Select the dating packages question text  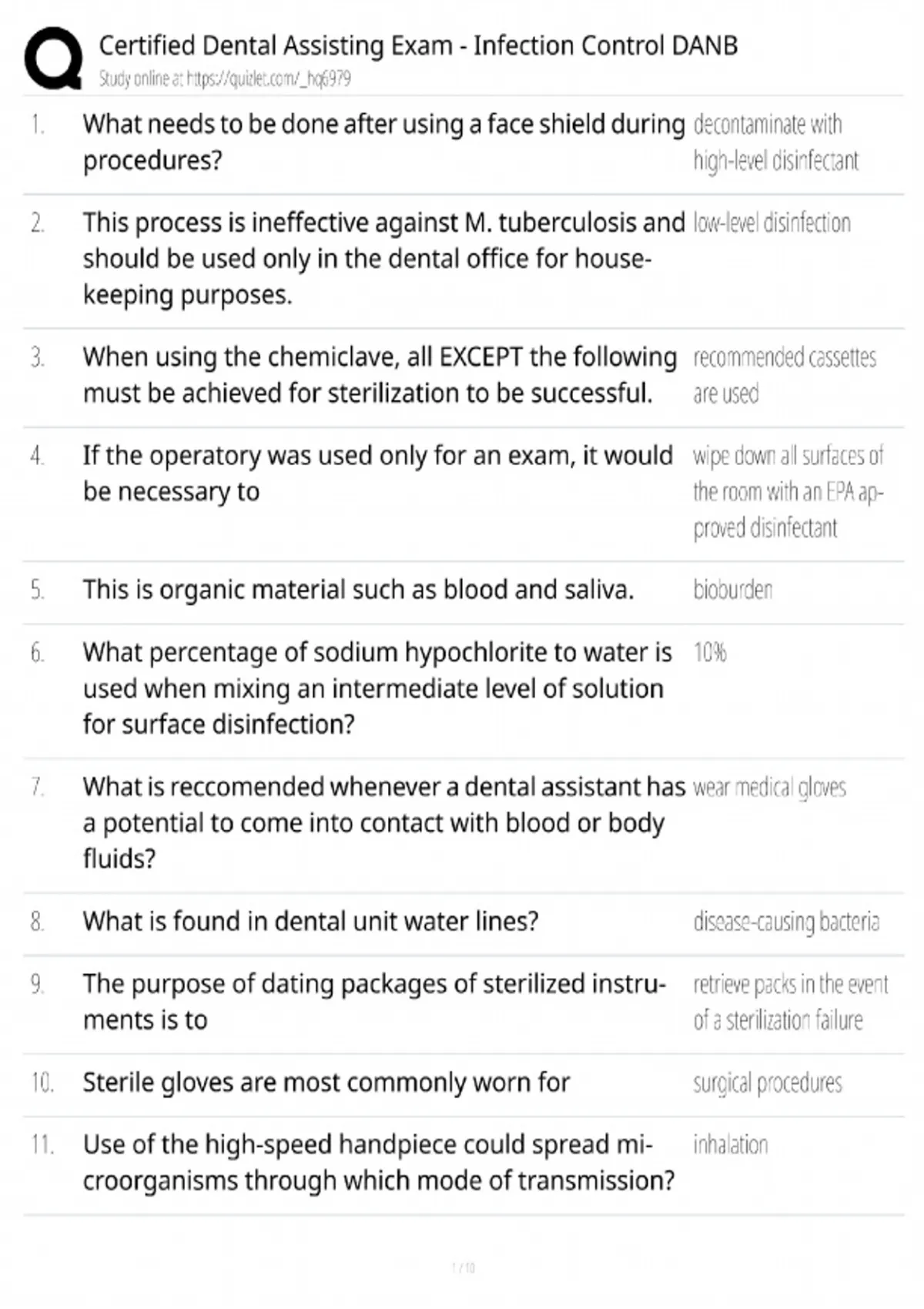374,1002
